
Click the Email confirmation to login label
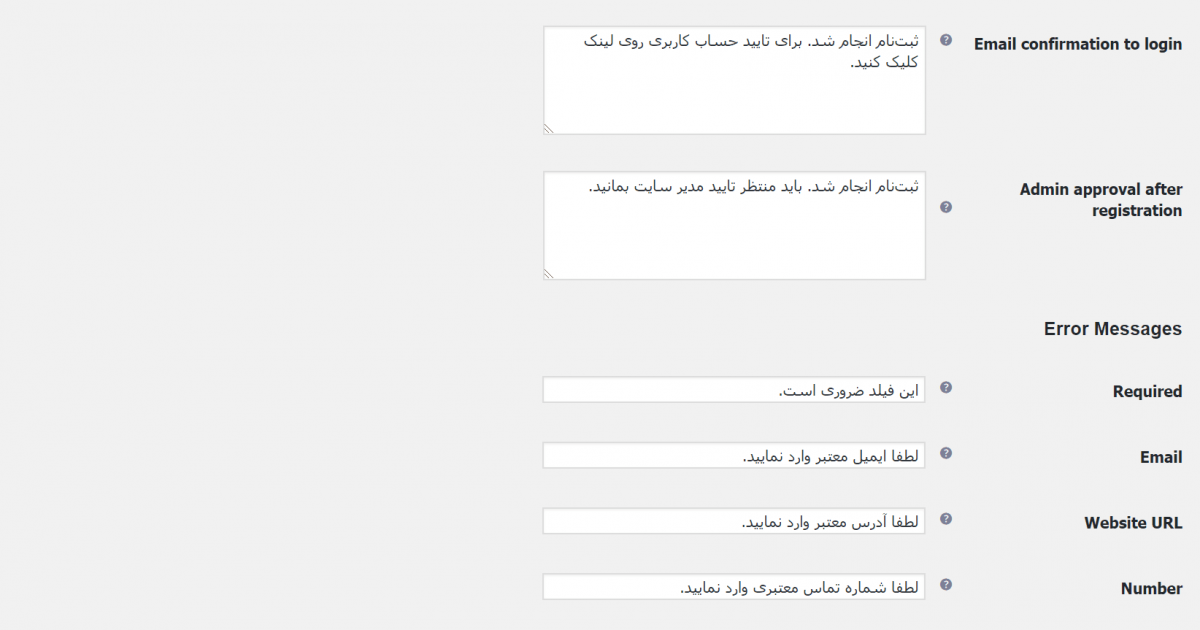(x=1078, y=44)
